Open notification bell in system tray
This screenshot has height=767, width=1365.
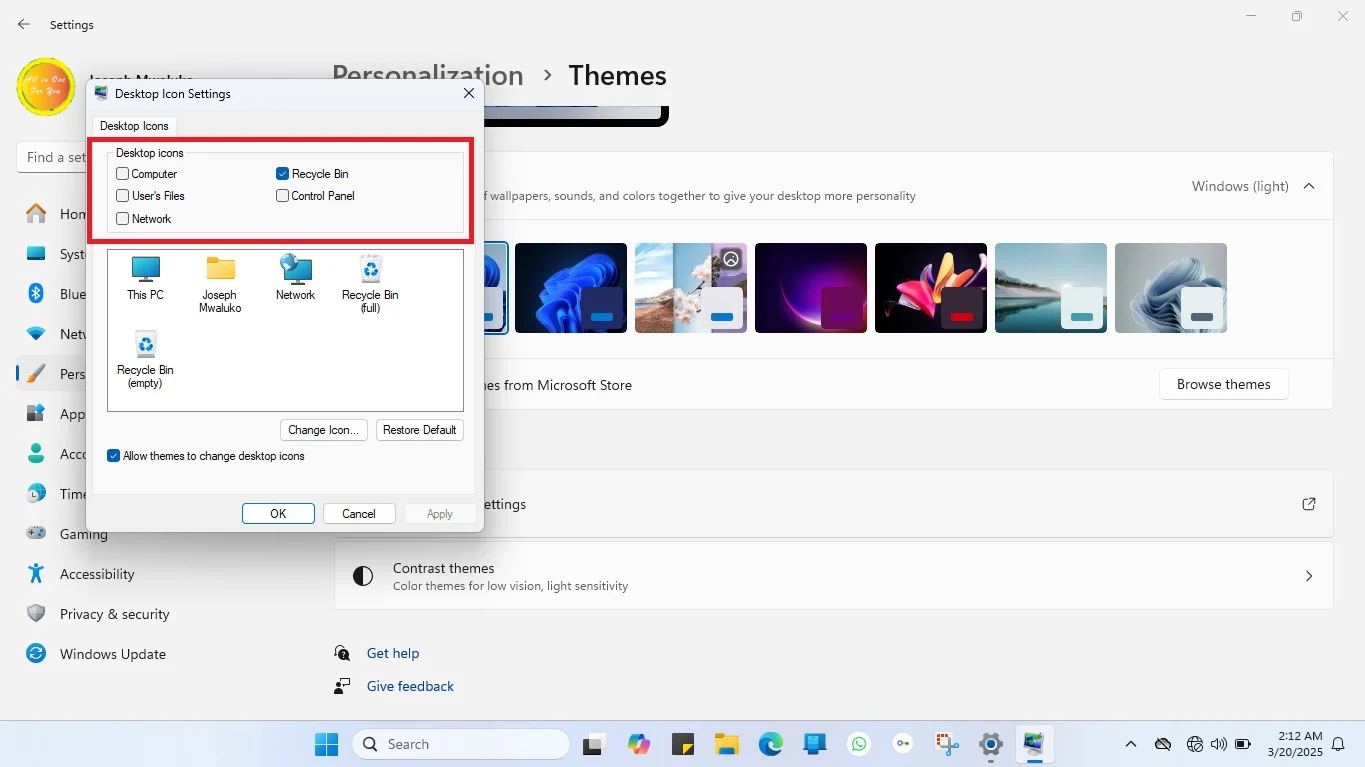click(1337, 744)
